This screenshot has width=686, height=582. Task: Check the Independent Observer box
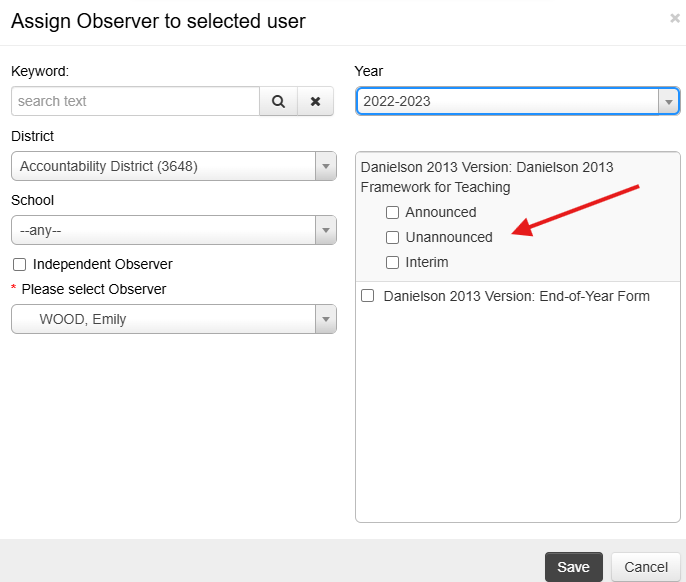[x=19, y=265]
